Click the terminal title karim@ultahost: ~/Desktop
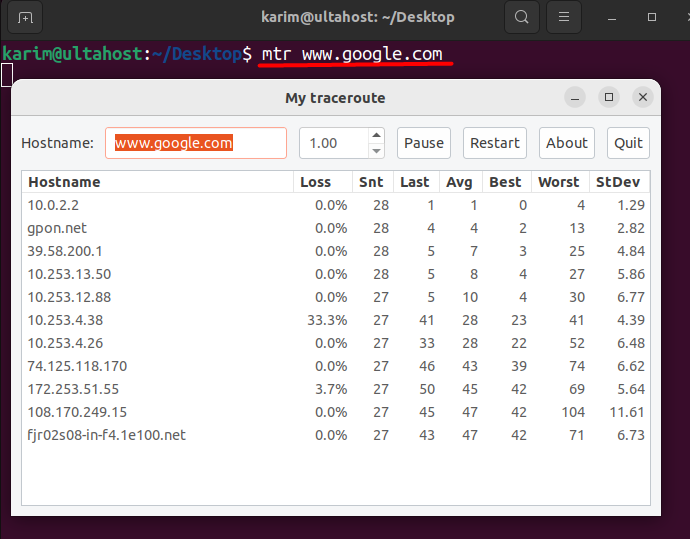 358,17
